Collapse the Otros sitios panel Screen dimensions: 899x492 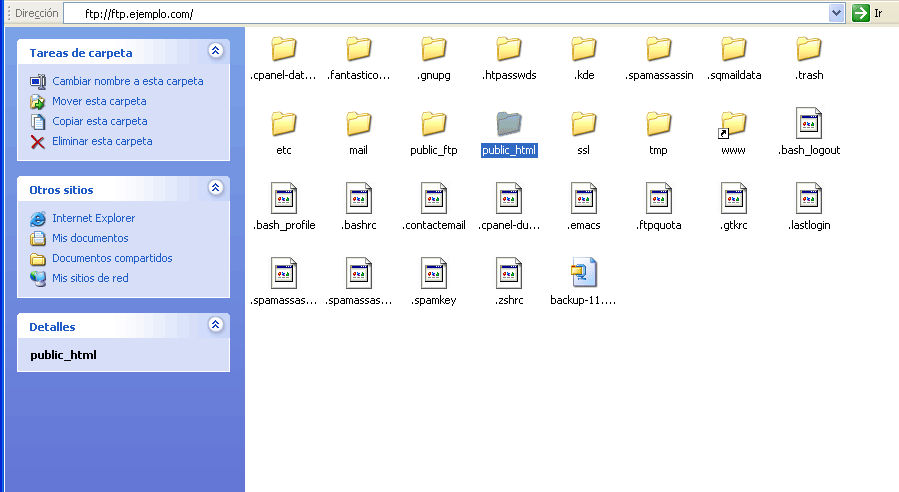(216, 188)
